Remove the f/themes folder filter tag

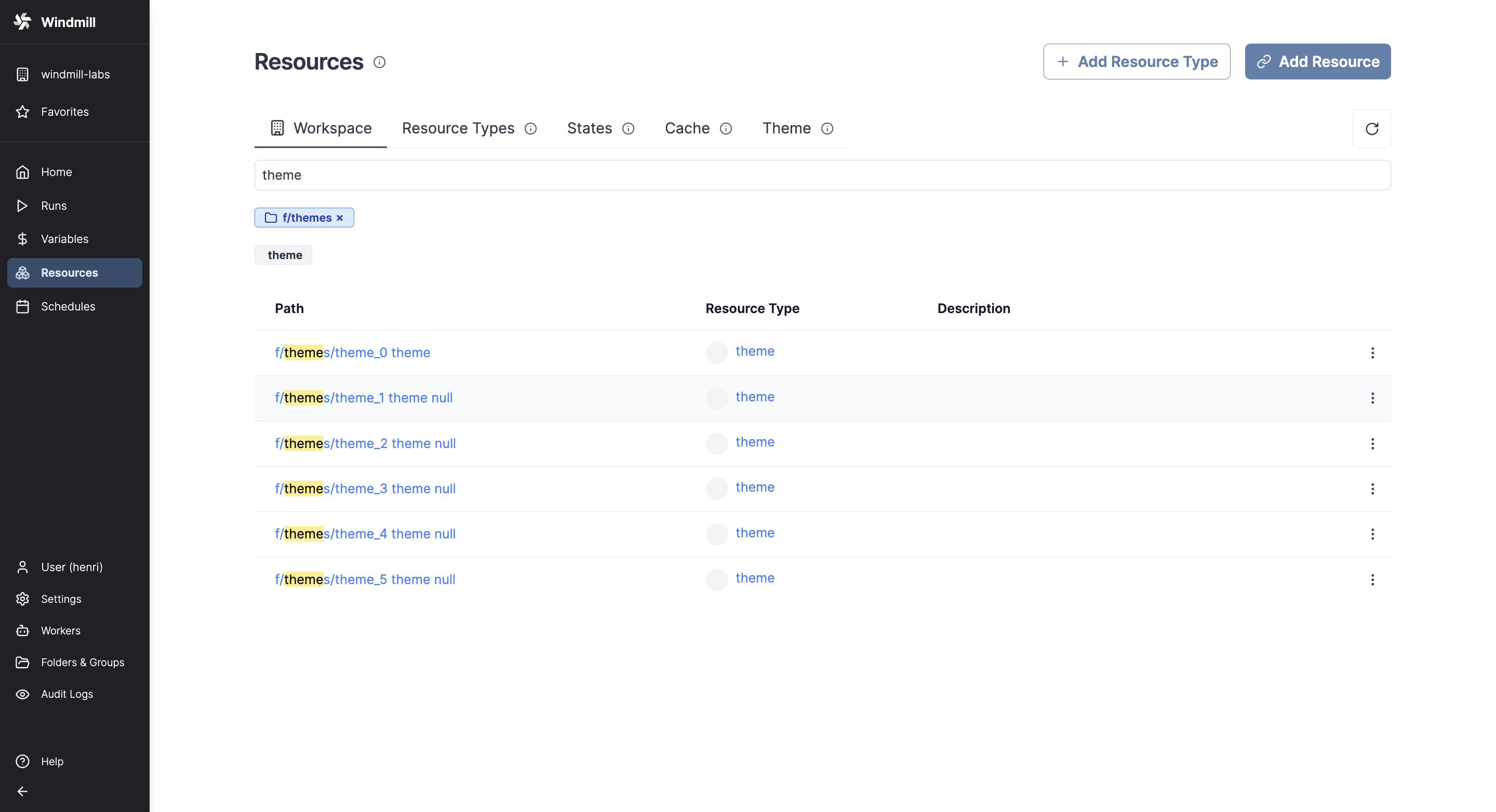click(x=341, y=217)
